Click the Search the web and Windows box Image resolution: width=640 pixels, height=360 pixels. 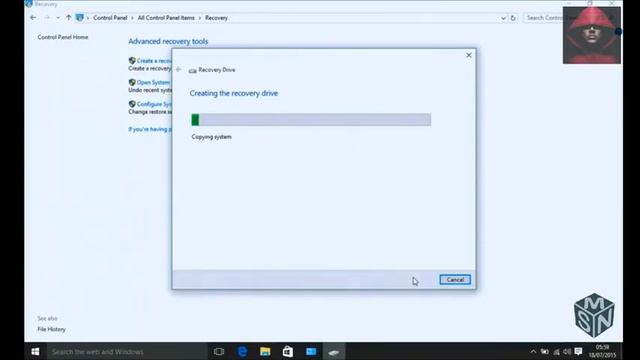[x=127, y=351]
